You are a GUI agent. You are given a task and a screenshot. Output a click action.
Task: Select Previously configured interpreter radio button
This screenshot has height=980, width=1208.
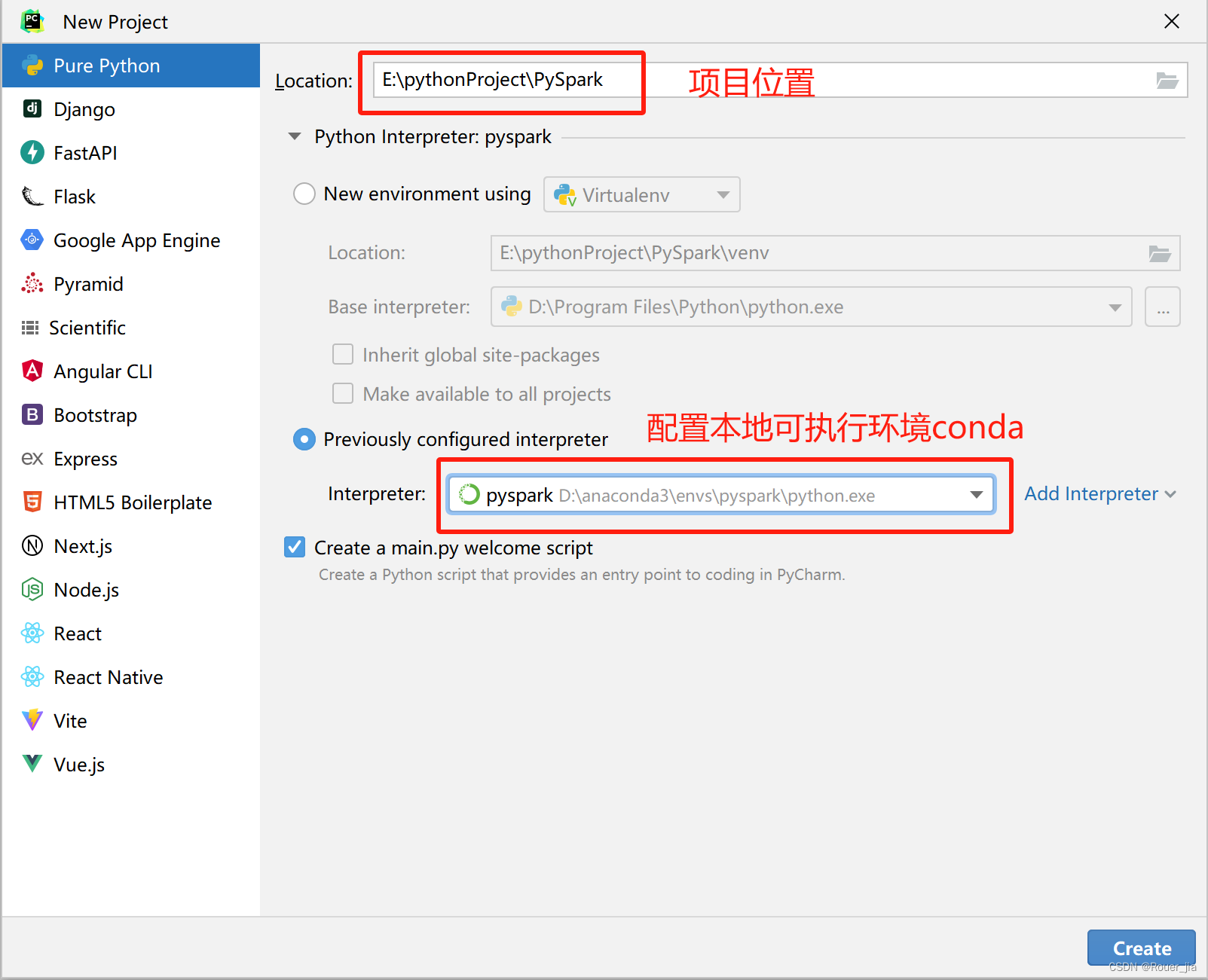pos(304,439)
